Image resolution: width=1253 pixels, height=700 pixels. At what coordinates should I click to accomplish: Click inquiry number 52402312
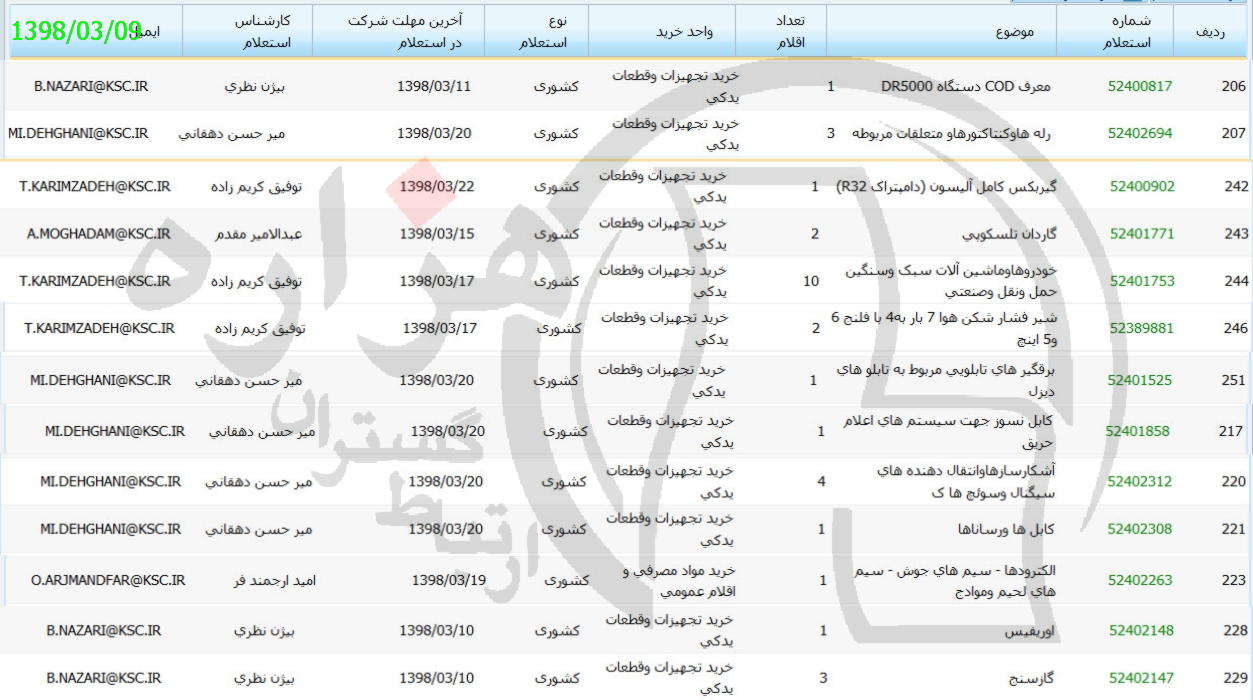coord(1140,481)
